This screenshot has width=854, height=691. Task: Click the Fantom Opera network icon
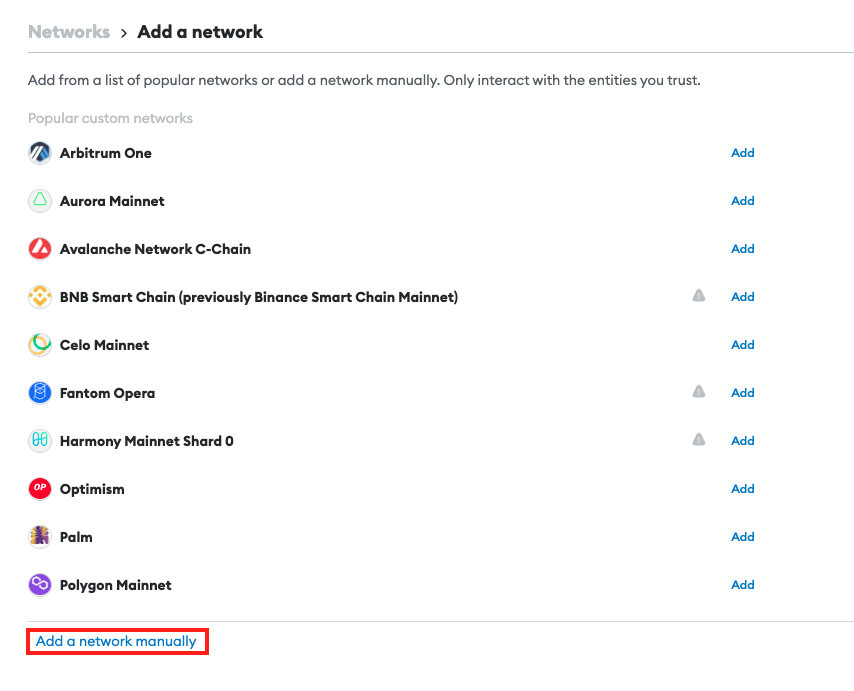coord(39,393)
